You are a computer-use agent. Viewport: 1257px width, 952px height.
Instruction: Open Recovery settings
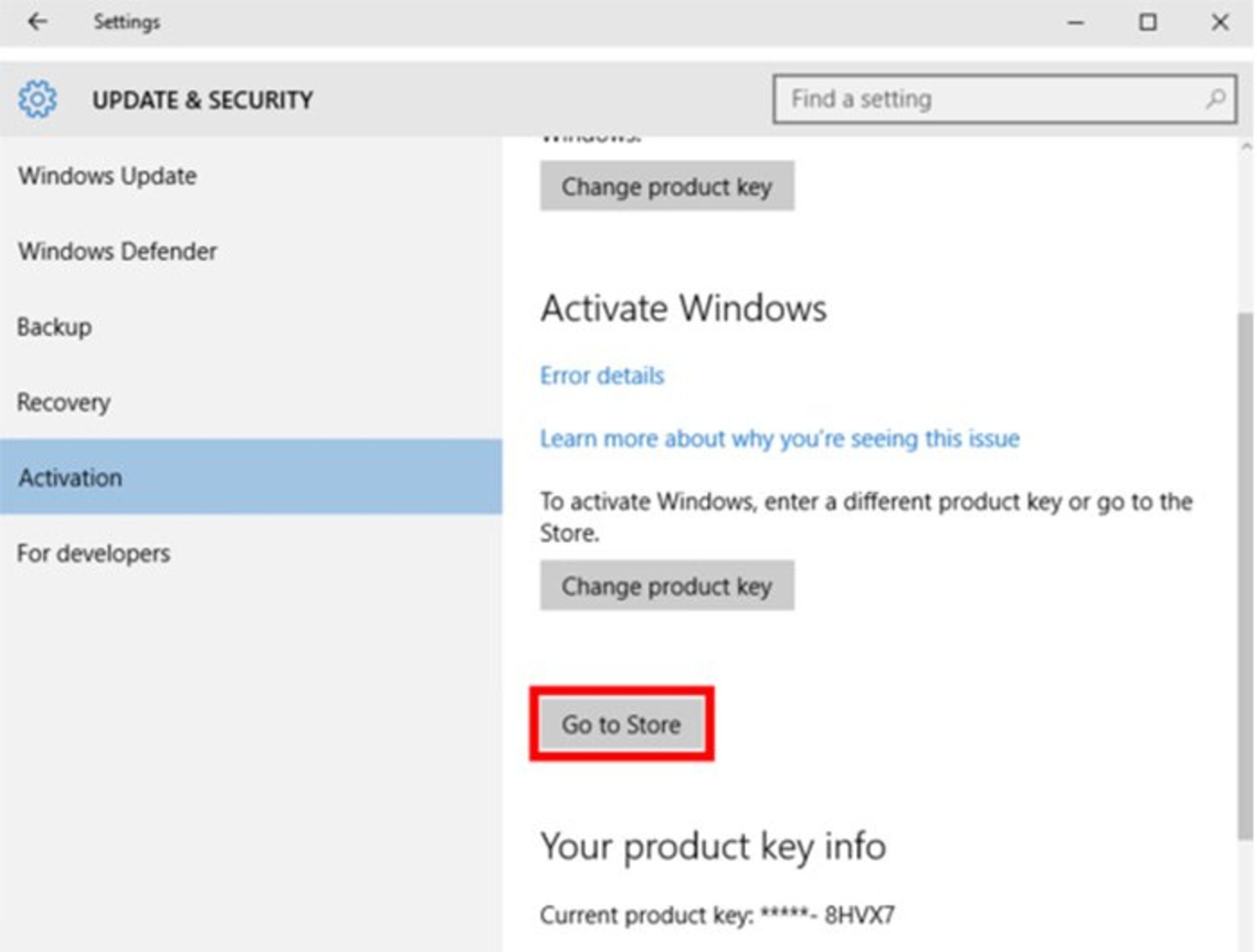(x=64, y=402)
